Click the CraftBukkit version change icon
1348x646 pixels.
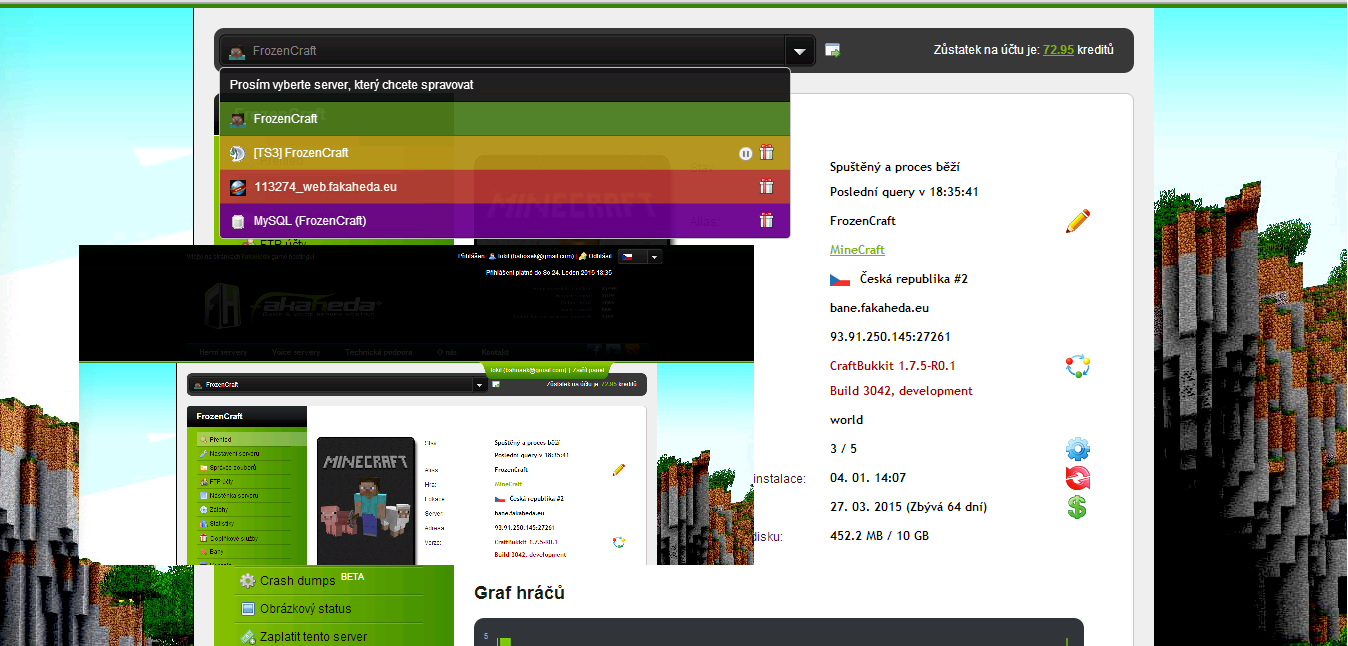click(x=1077, y=366)
